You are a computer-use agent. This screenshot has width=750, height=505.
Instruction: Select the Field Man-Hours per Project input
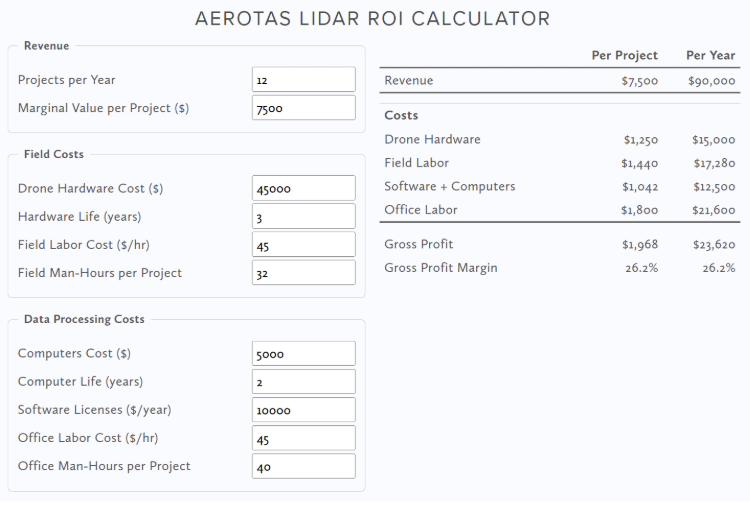tap(304, 273)
